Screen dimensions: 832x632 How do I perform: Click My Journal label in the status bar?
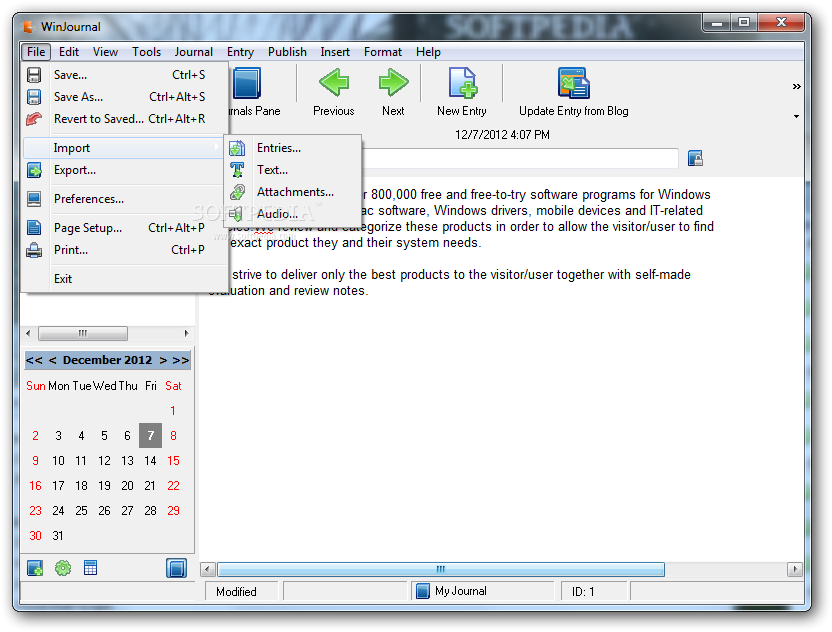(x=461, y=591)
